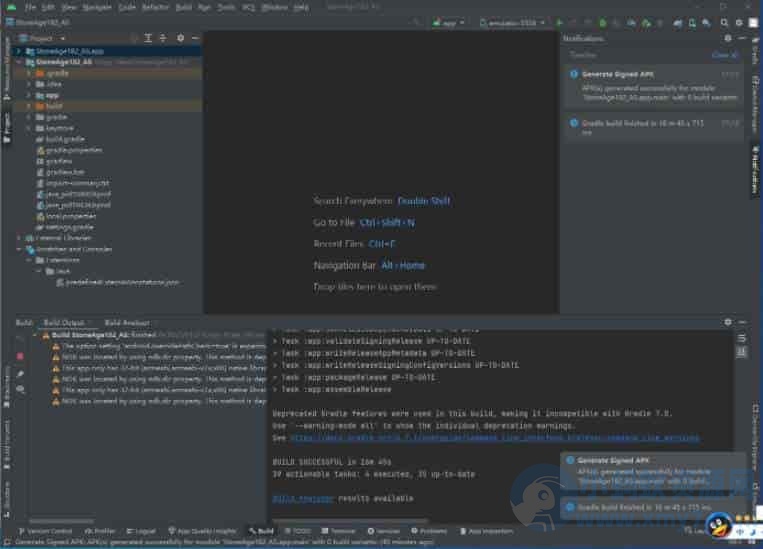Open the Problems tool window
Screen dimensions: 763x549
pyautogui.click(x=429, y=531)
